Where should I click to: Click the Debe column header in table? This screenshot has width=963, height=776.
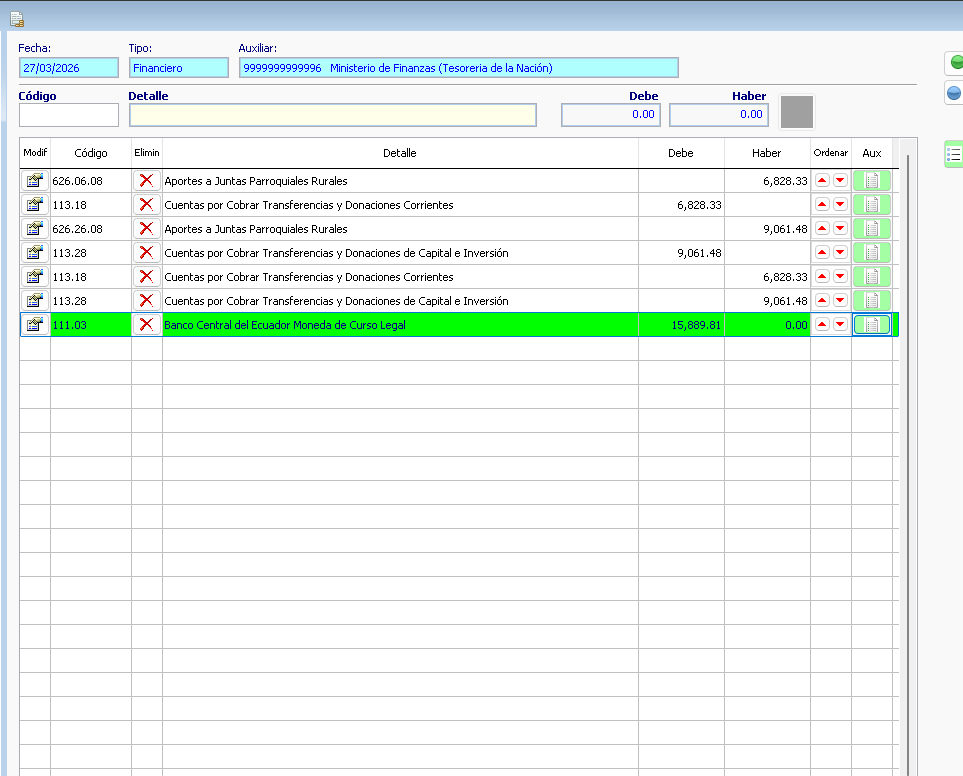click(680, 153)
